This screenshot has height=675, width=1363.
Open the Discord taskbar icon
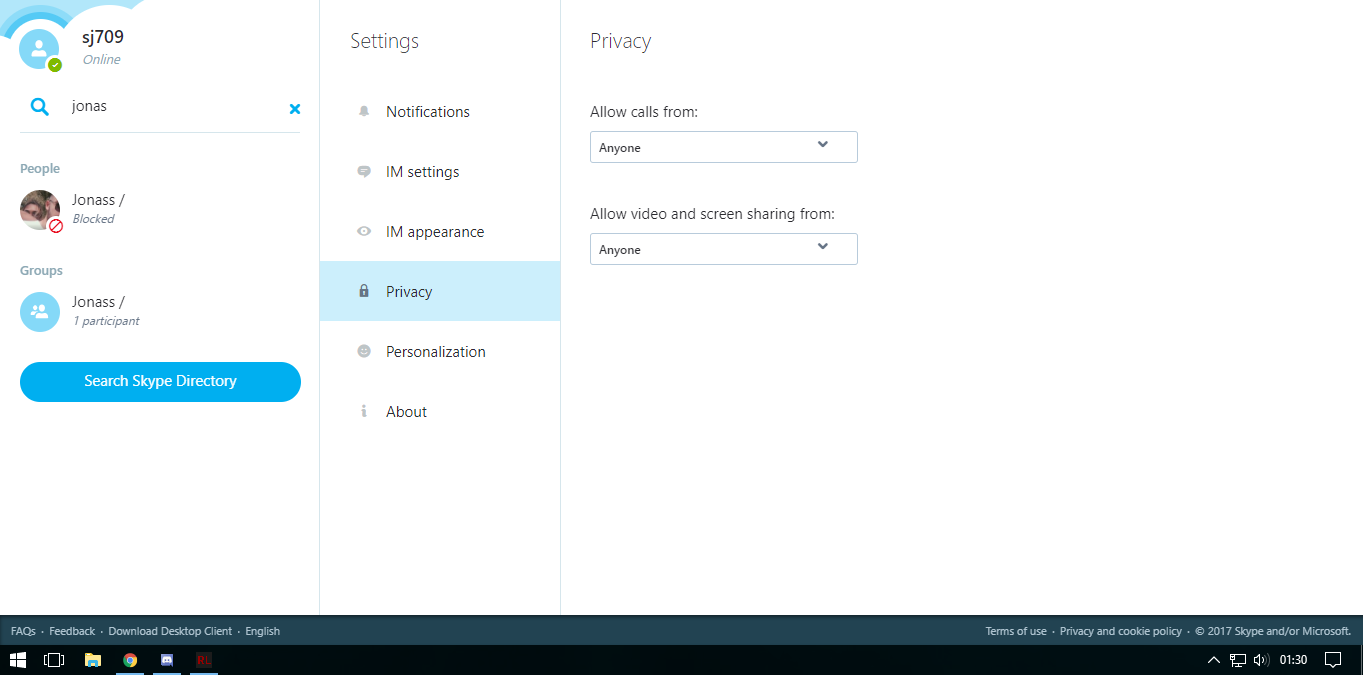pyautogui.click(x=167, y=660)
